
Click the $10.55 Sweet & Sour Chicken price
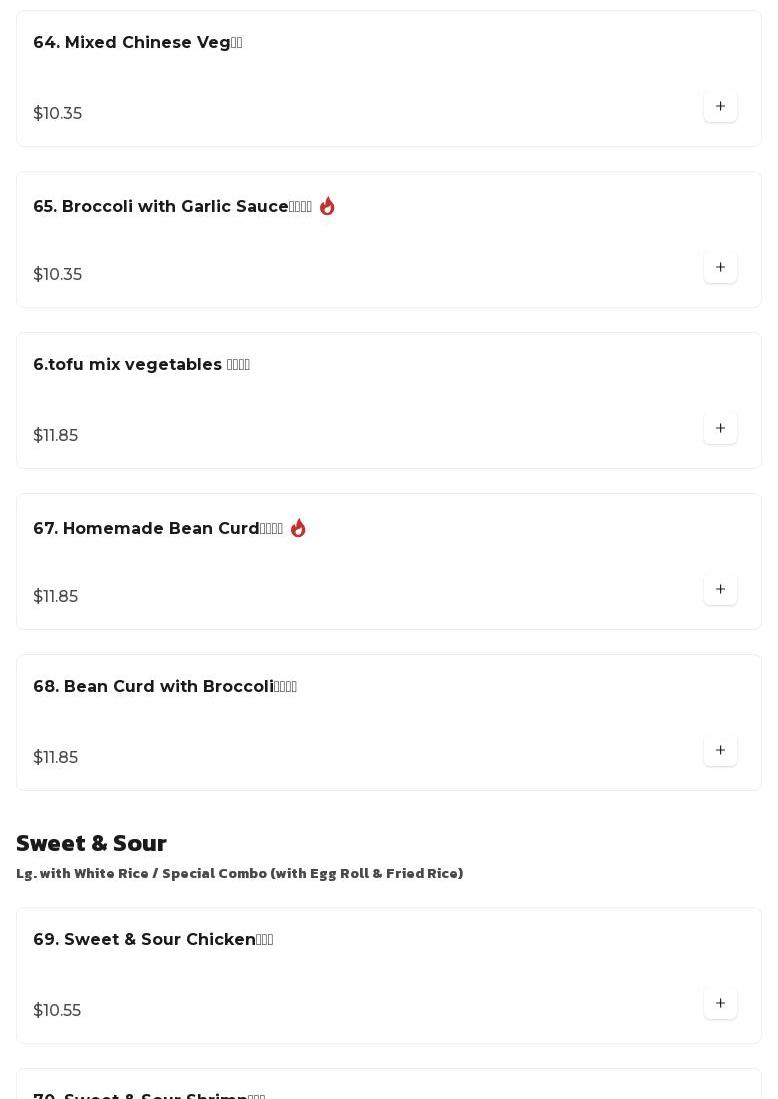click(x=57, y=1011)
